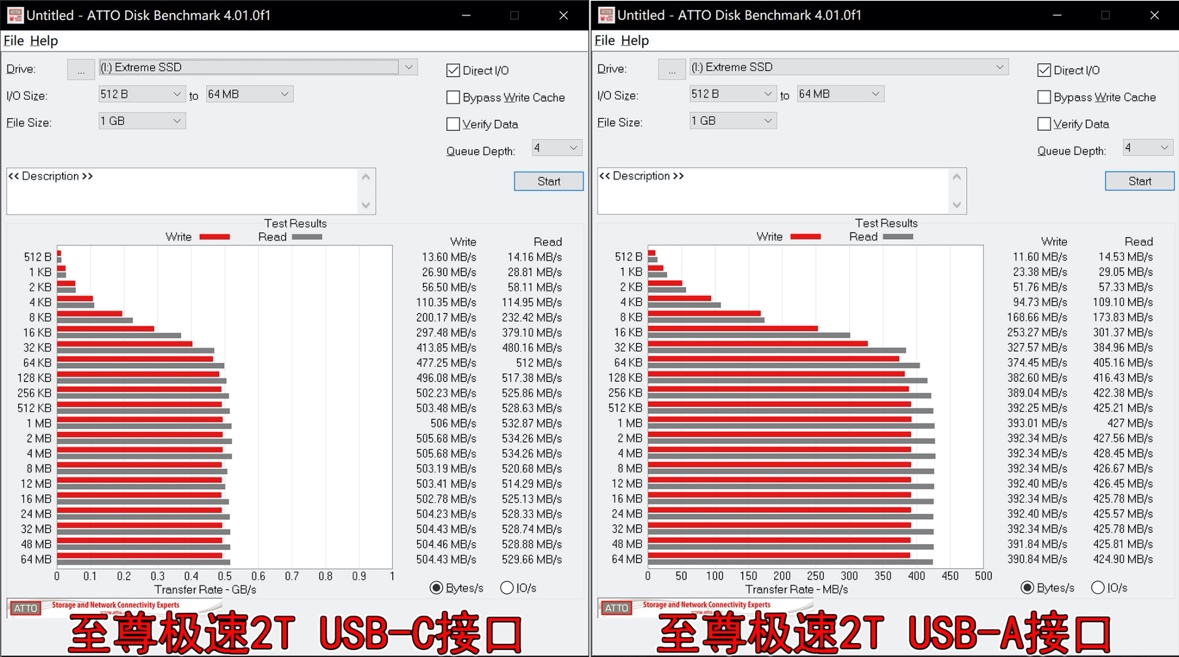Click read value 428.45 MB/s in right window
1179x657 pixels.
tap(1123, 453)
